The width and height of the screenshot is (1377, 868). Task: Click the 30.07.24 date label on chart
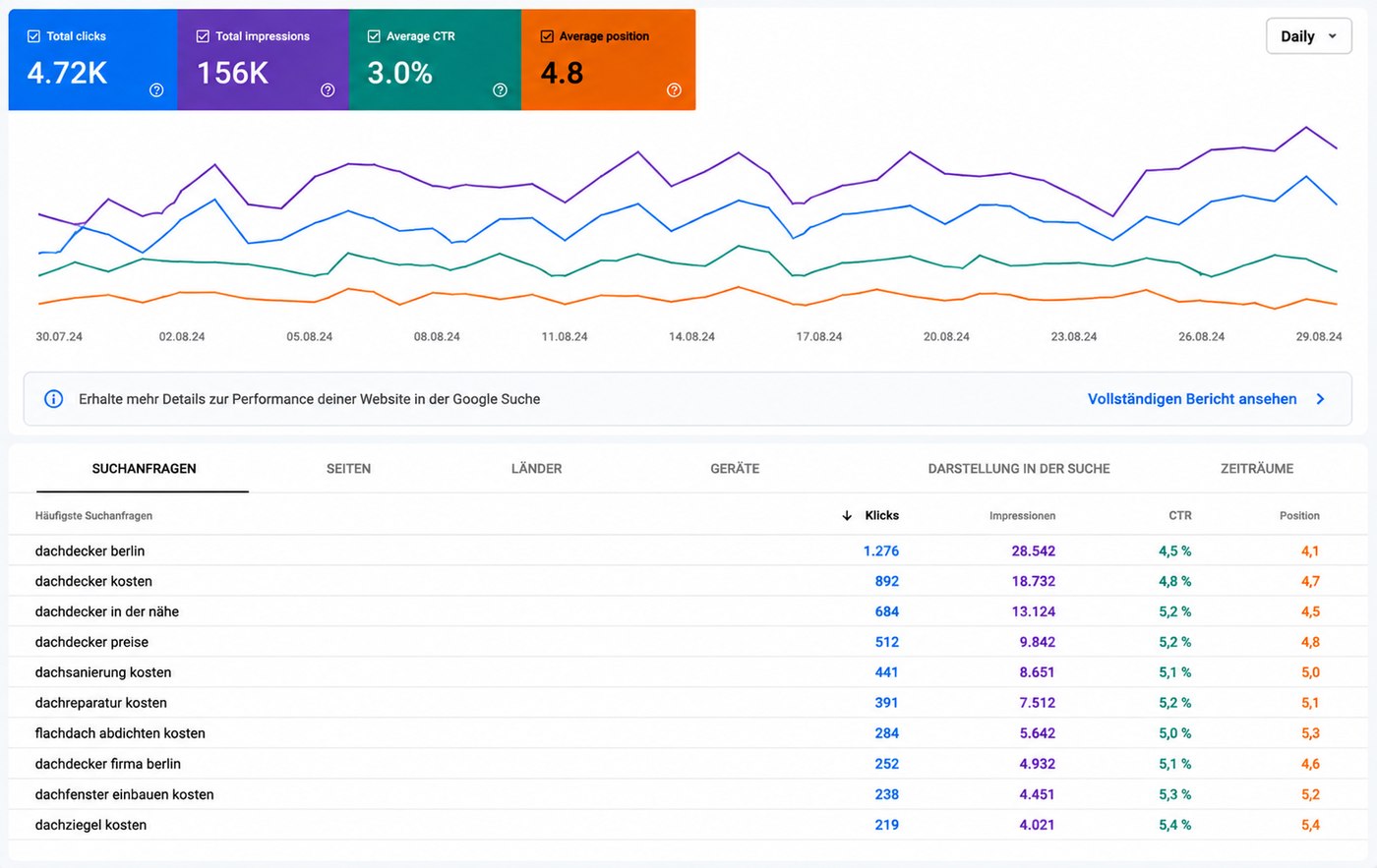click(59, 337)
